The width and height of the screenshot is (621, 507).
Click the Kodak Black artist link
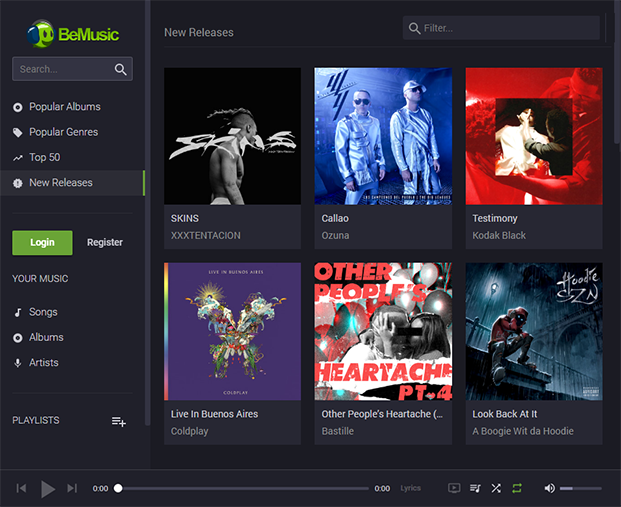click(x=499, y=236)
